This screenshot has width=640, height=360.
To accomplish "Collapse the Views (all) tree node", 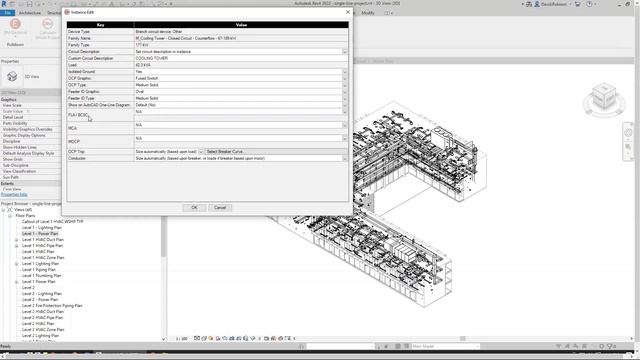I will click(x=3, y=210).
